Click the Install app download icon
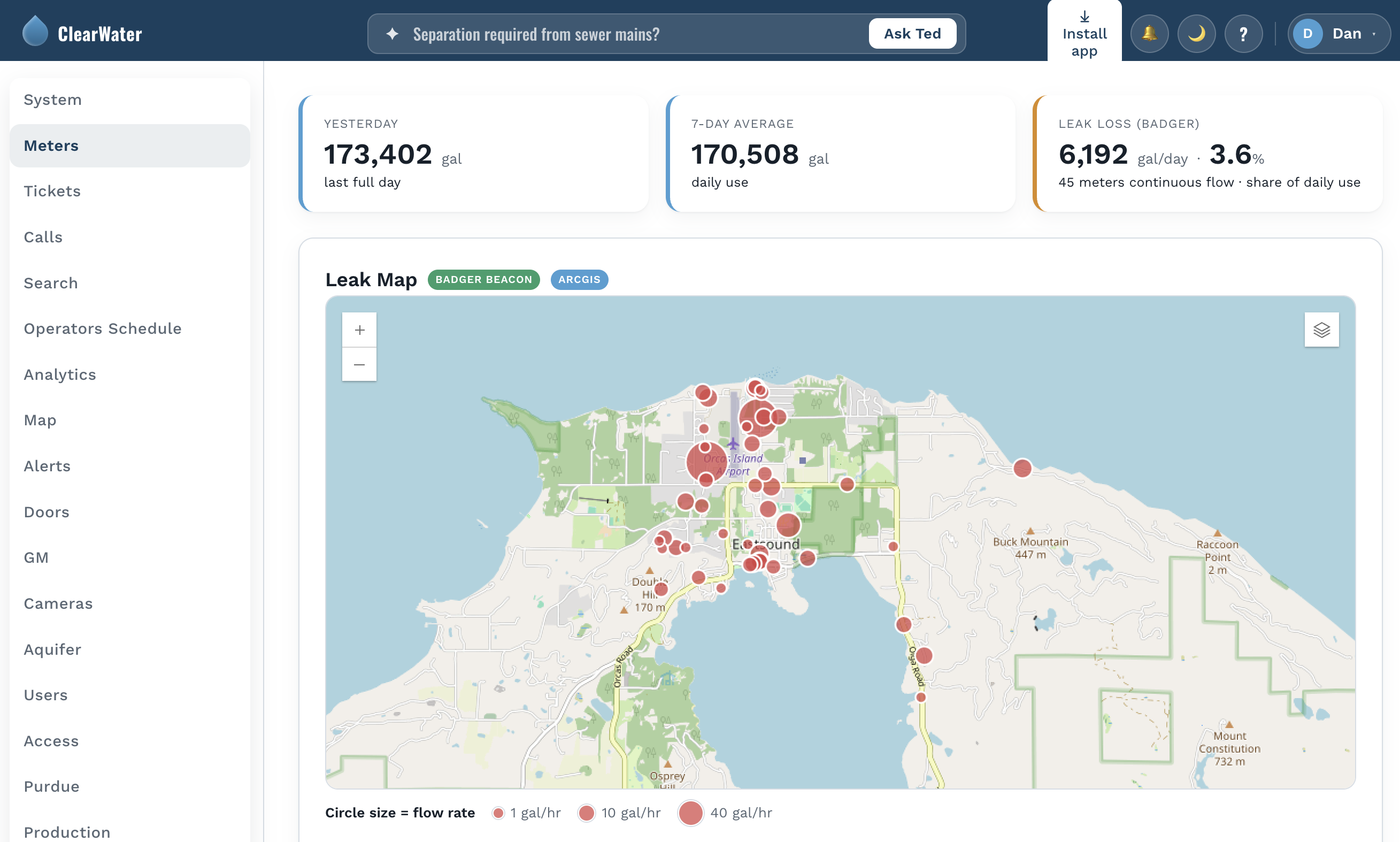Image resolution: width=1400 pixels, height=842 pixels. 1084,17
